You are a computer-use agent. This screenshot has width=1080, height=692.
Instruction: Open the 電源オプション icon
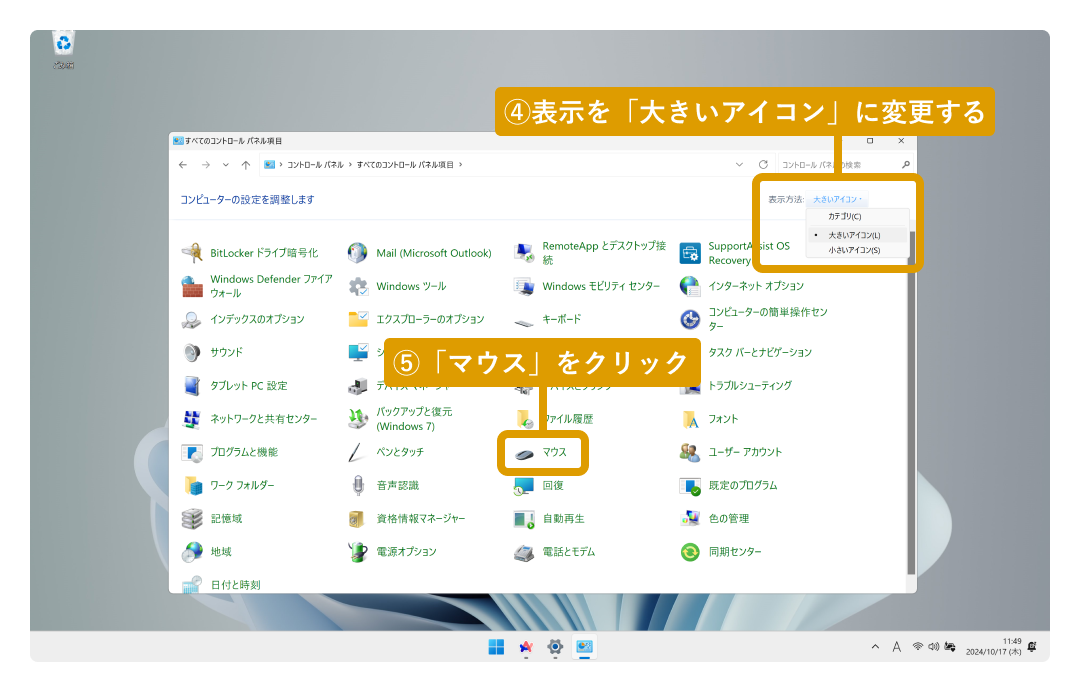358,552
